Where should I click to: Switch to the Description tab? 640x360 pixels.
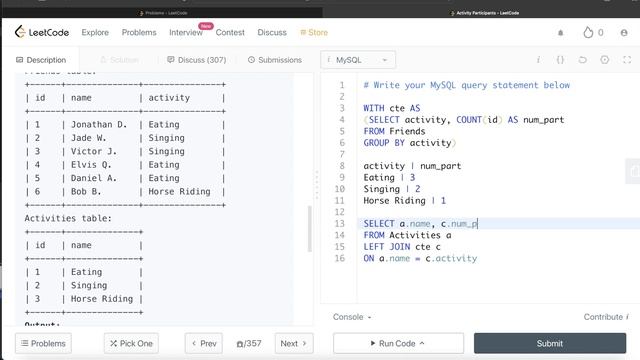[x=41, y=60]
